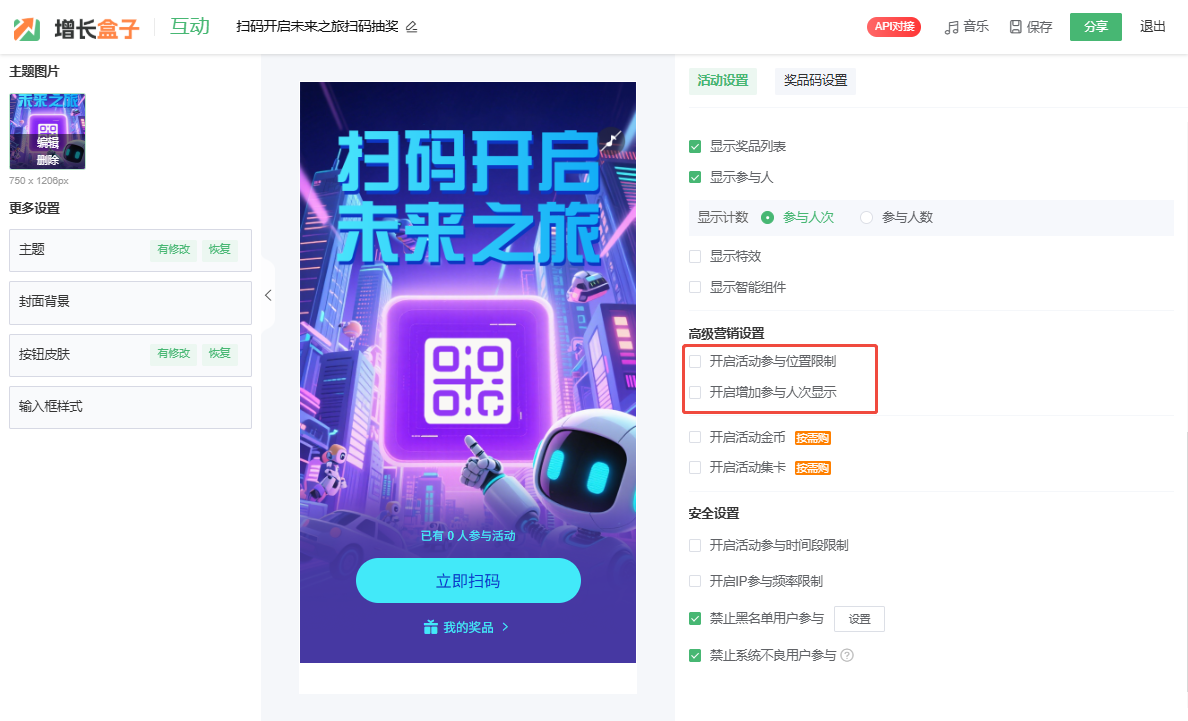Image resolution: width=1188 pixels, height=721 pixels.
Task: Collapse the left panel with the arrow
Action: coord(268,295)
